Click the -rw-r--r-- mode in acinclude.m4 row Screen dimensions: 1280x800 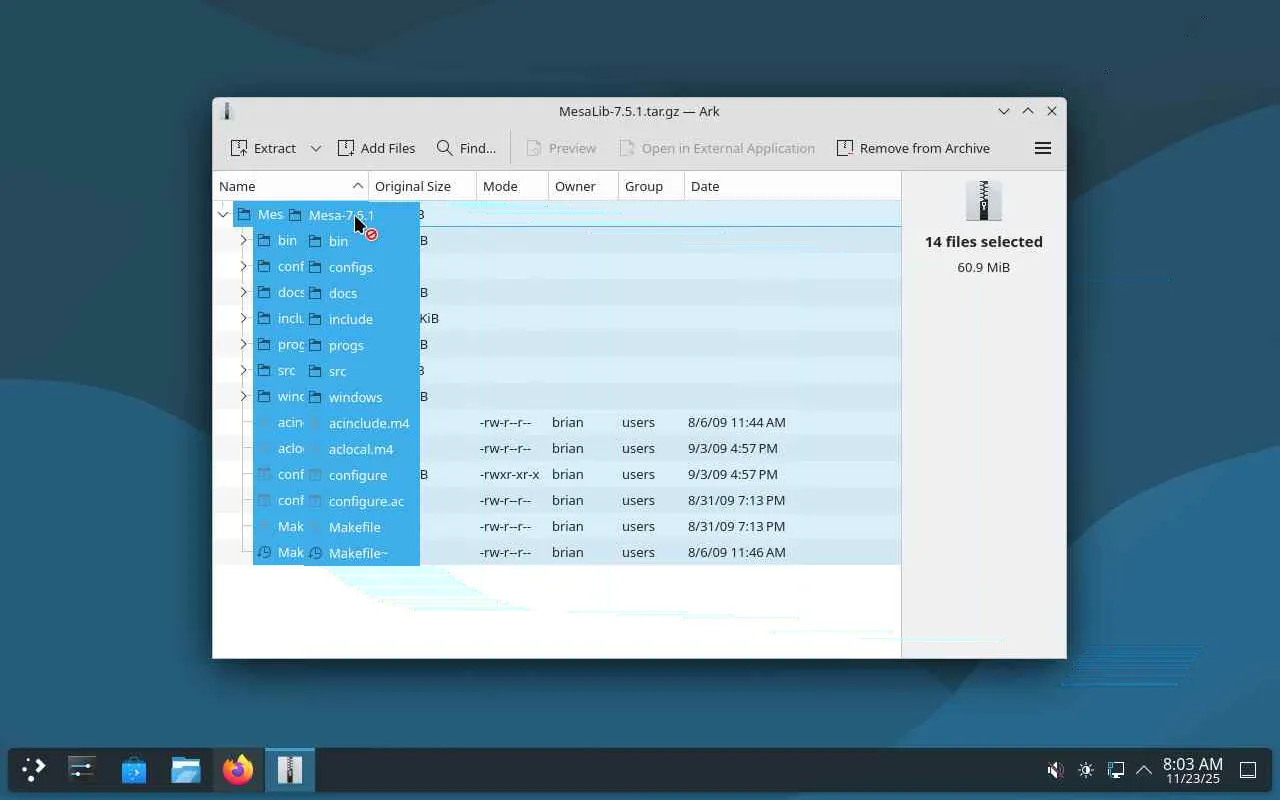click(506, 422)
